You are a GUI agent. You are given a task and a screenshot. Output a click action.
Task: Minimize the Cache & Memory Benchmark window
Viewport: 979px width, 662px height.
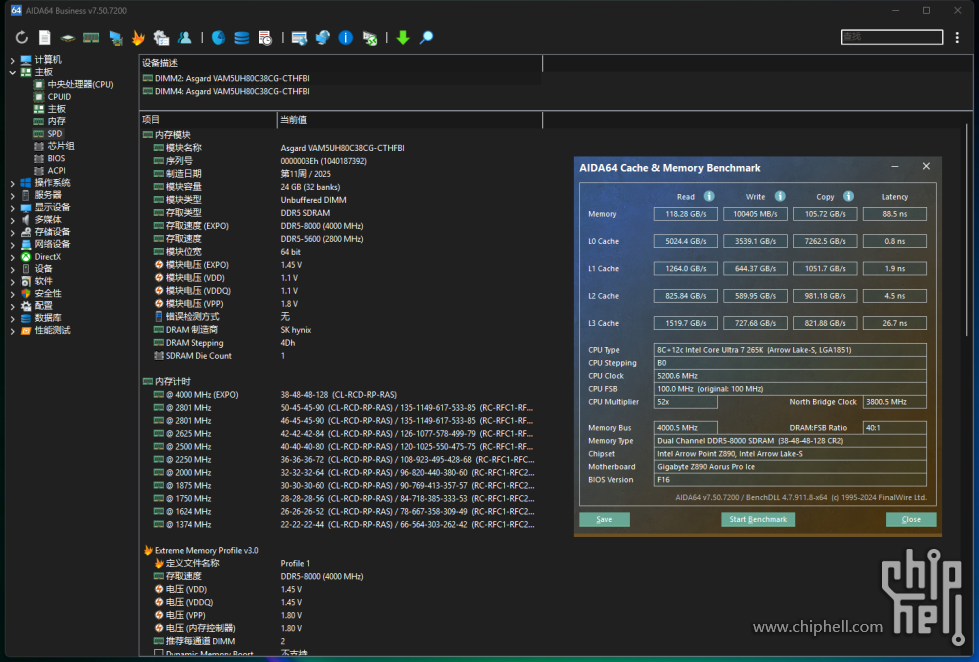895,167
